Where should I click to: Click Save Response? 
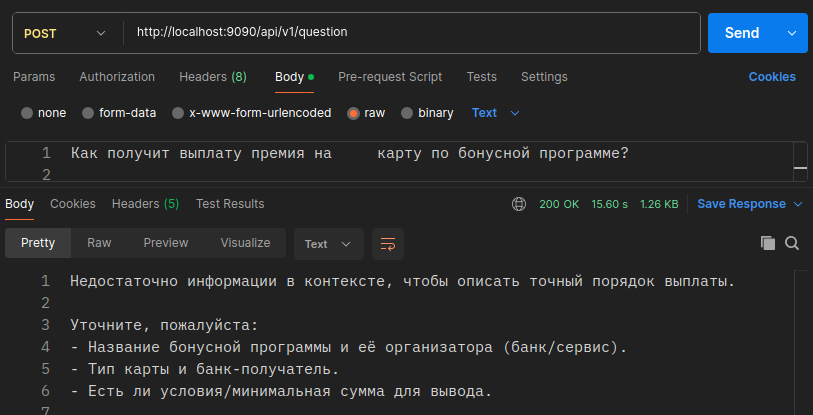tap(741, 204)
